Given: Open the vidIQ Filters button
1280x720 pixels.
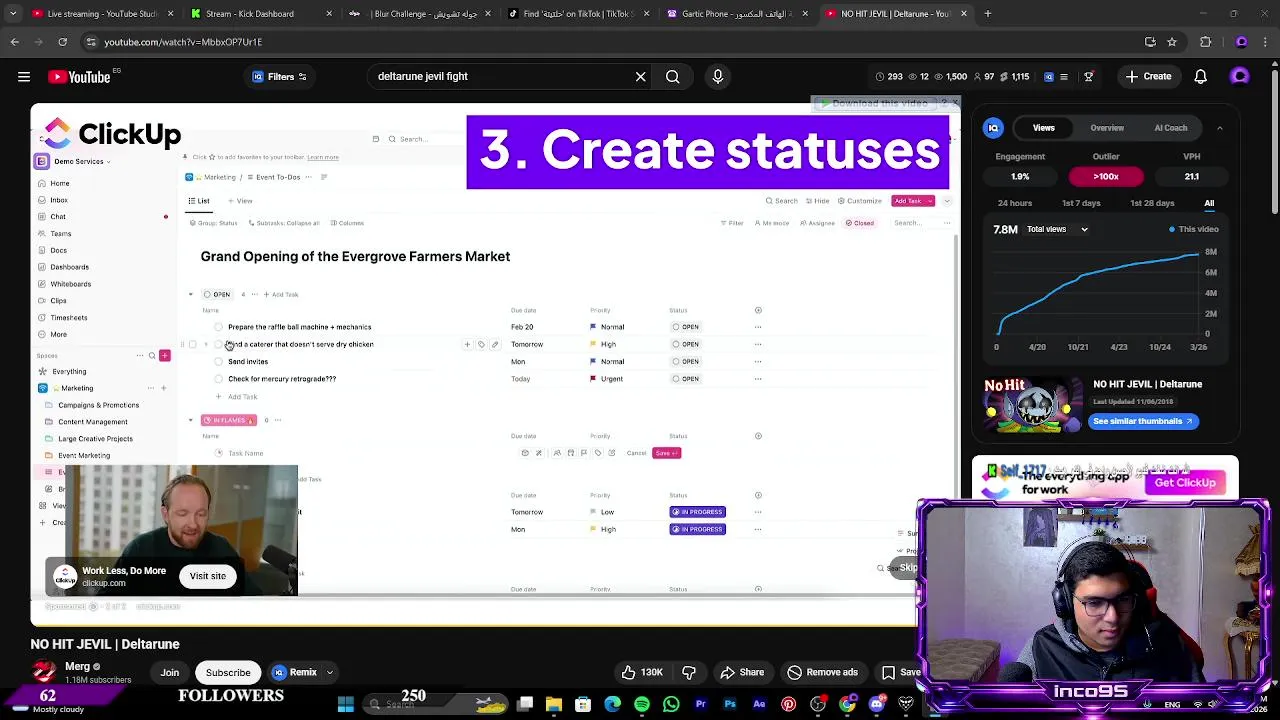Looking at the screenshot, I should pyautogui.click(x=279, y=76).
